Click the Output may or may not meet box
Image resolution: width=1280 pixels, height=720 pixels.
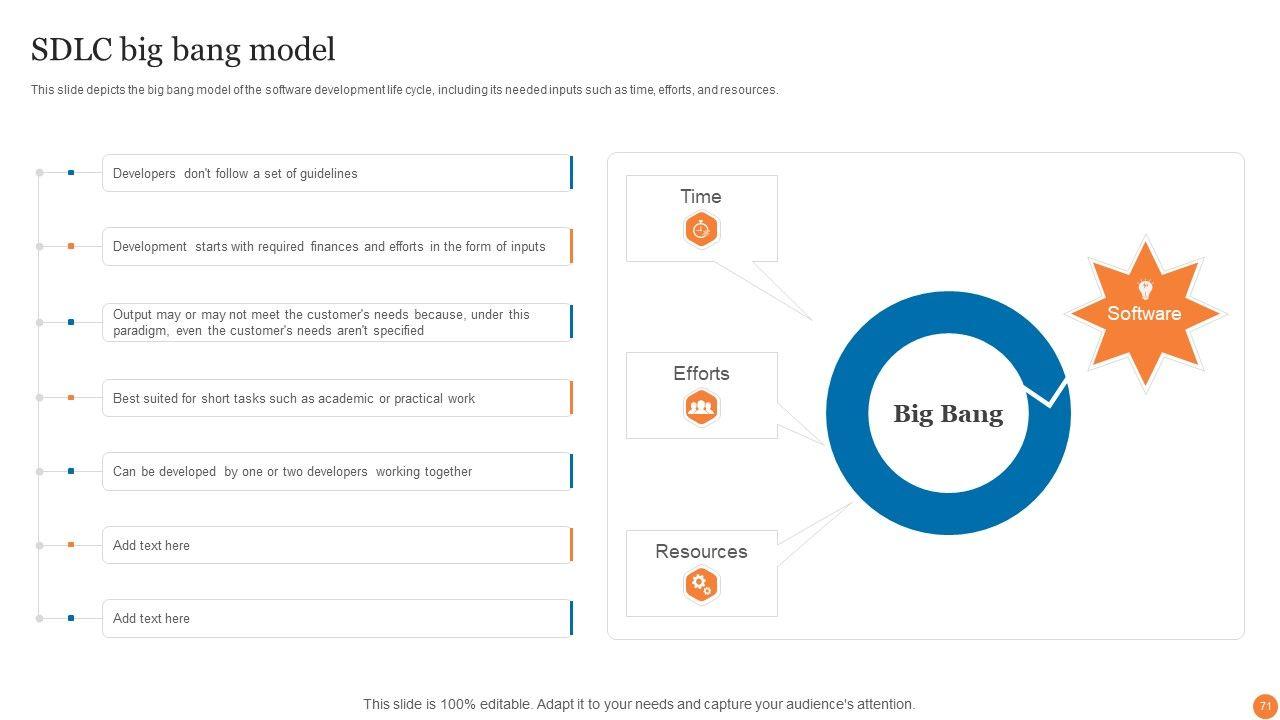[336, 322]
